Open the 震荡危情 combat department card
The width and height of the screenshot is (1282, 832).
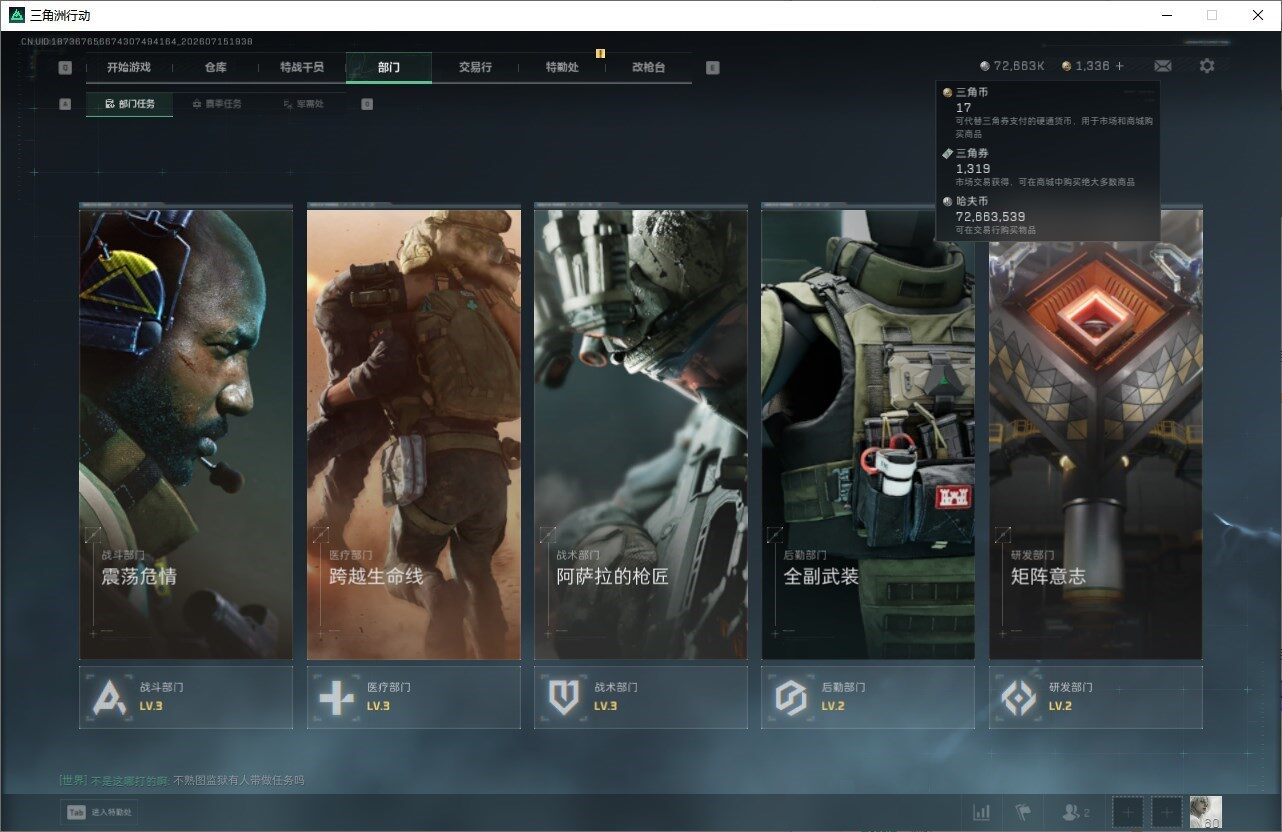click(x=186, y=433)
